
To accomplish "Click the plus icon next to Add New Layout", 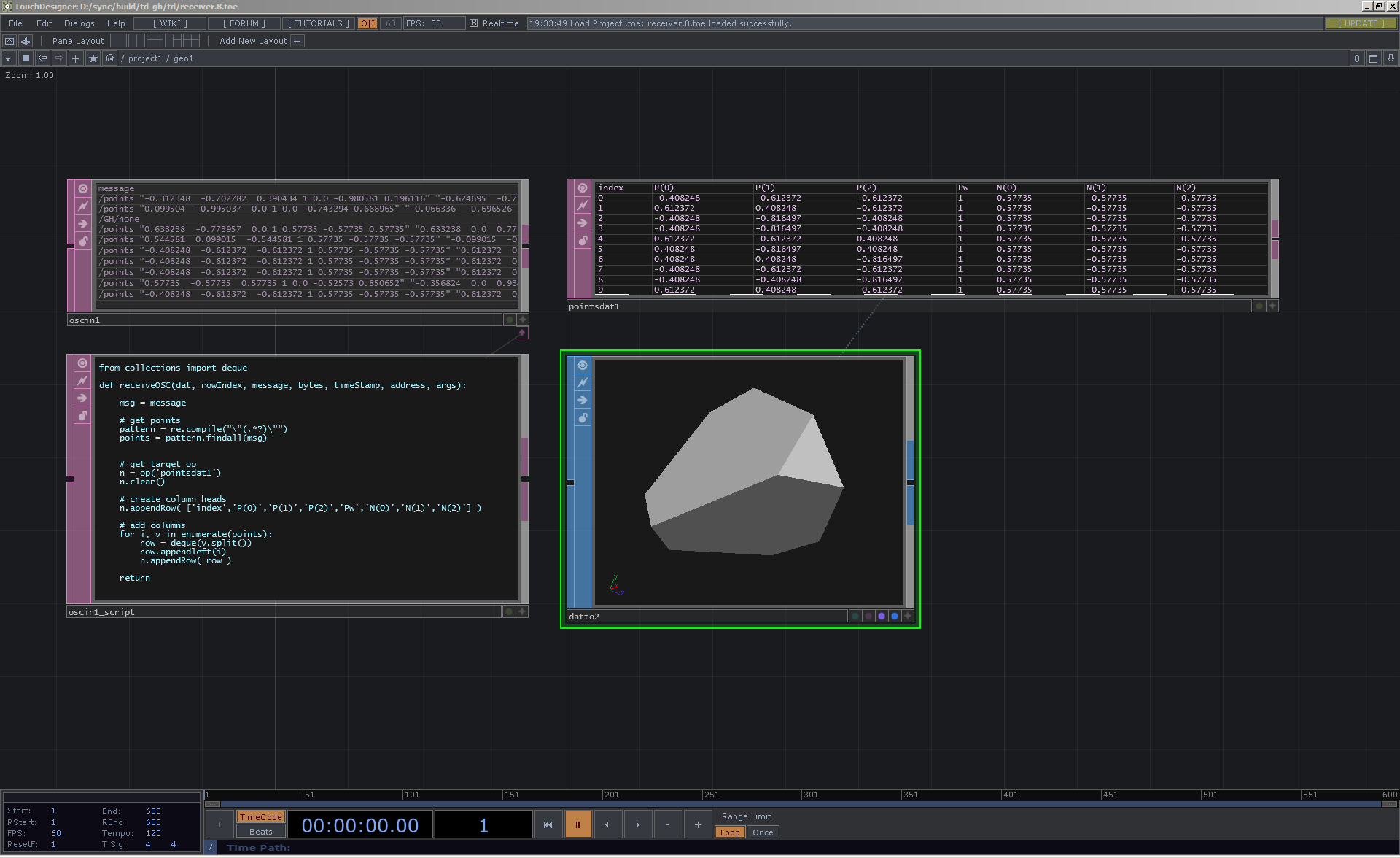I will pos(297,41).
